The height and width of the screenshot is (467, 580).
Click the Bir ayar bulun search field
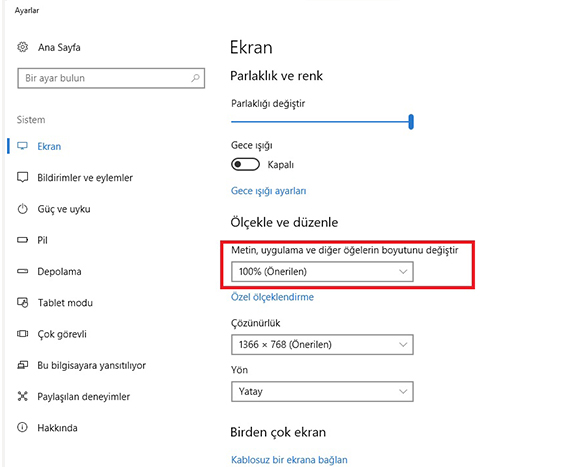click(111, 78)
